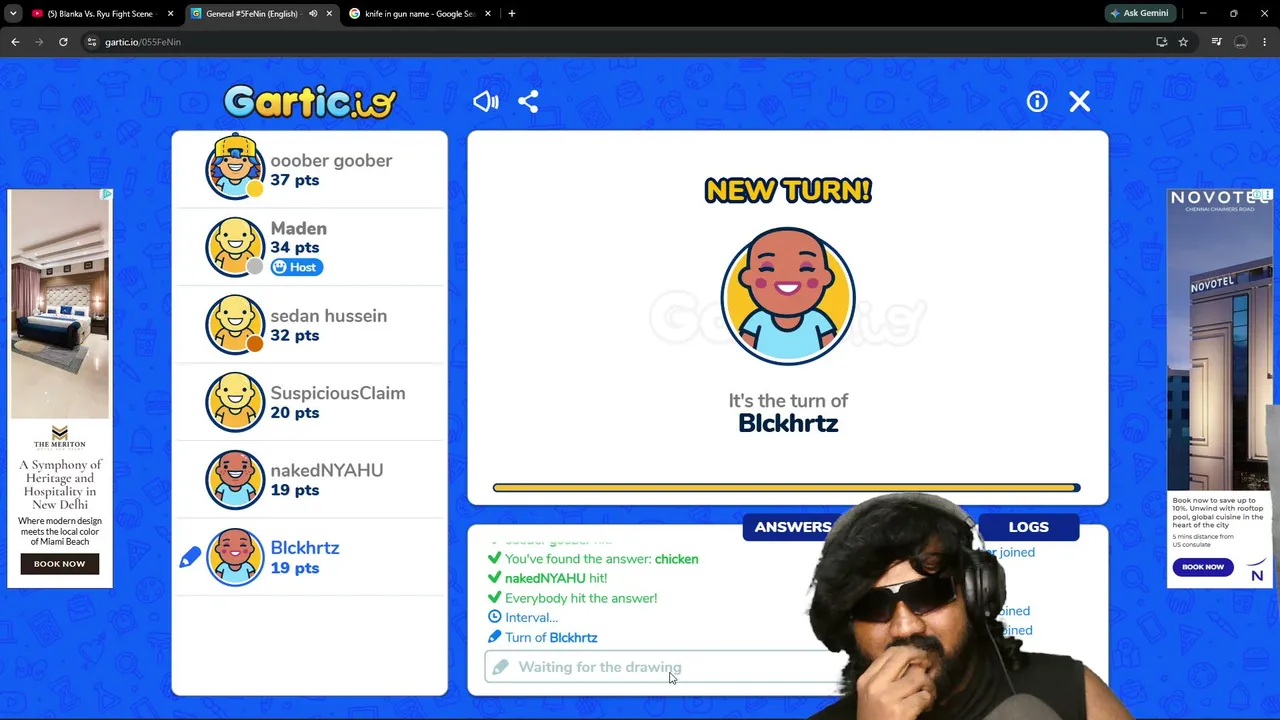Click the large avatar of the current drawer
The height and width of the screenshot is (720, 1280).
(x=788, y=296)
